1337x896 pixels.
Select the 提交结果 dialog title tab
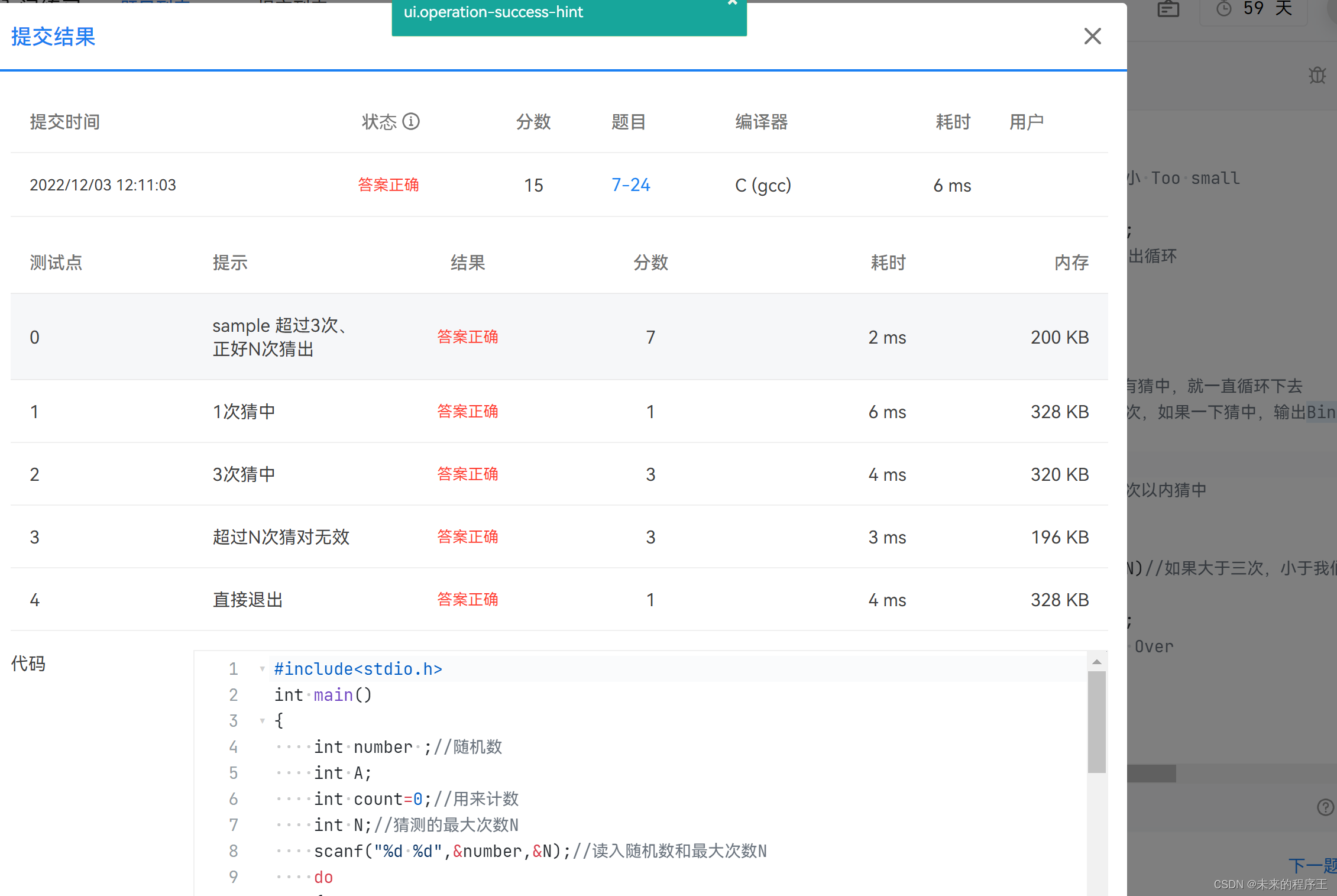(x=52, y=37)
